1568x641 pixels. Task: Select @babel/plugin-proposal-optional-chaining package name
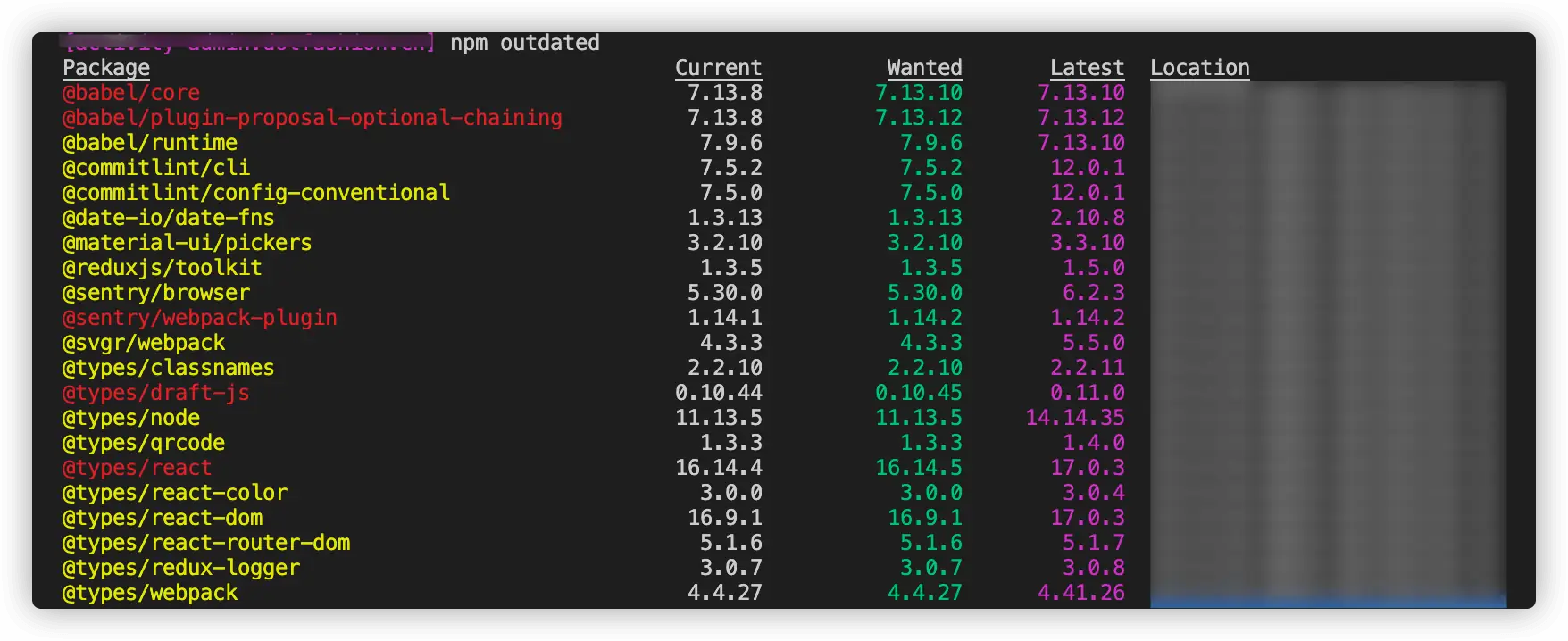(313, 118)
